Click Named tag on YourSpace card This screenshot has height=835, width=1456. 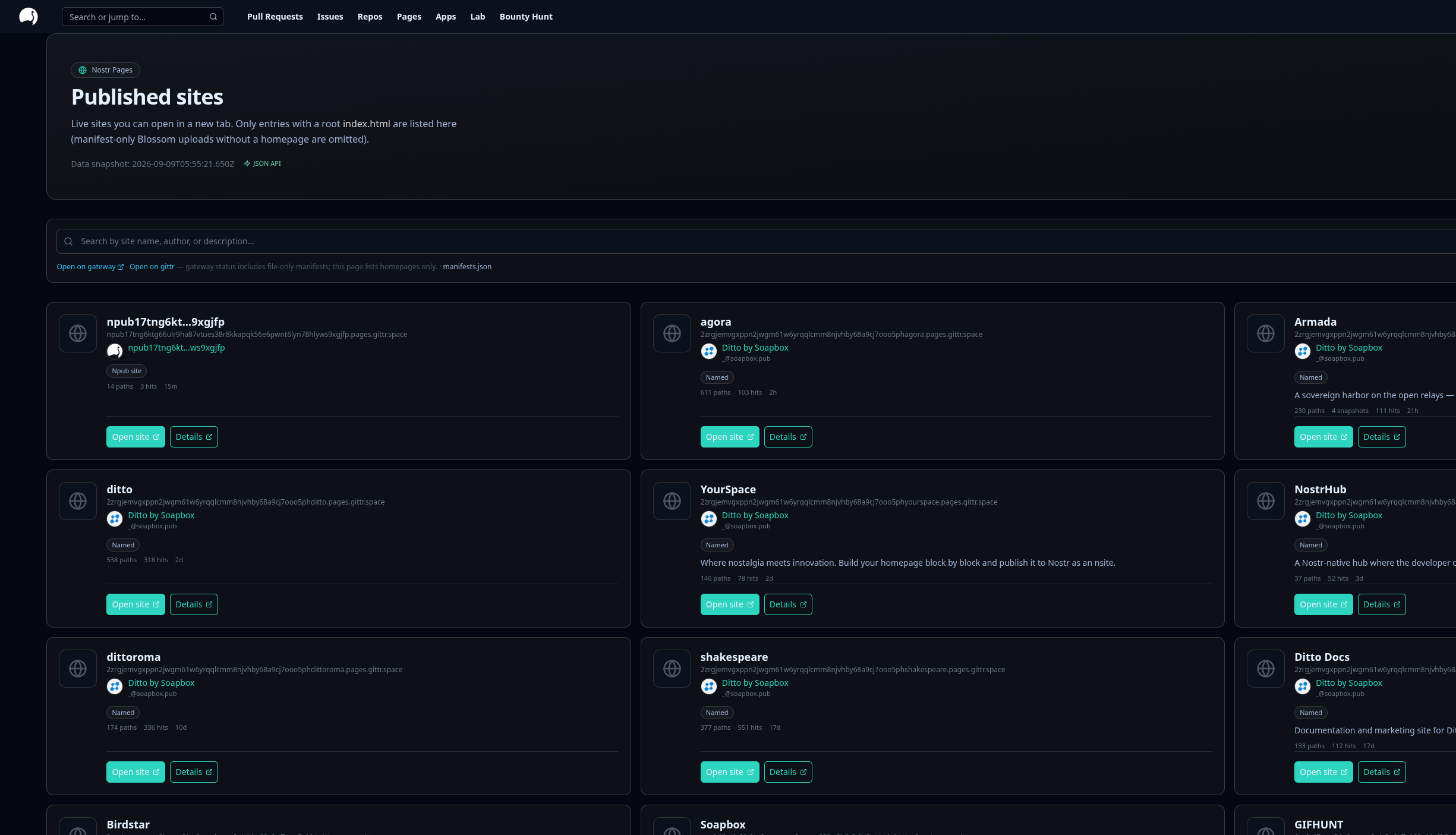[x=717, y=545]
